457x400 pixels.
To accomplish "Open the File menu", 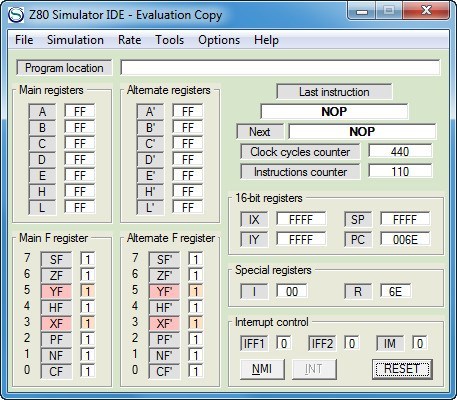I will click(24, 40).
